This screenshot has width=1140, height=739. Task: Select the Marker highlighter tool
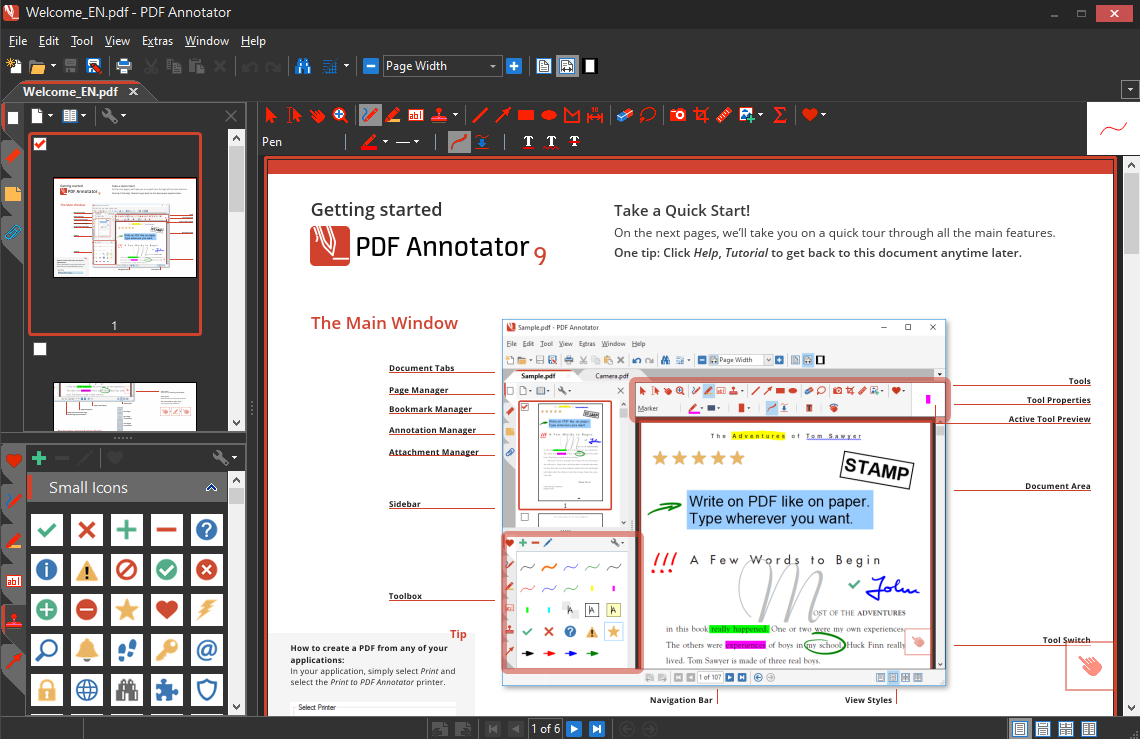click(393, 115)
